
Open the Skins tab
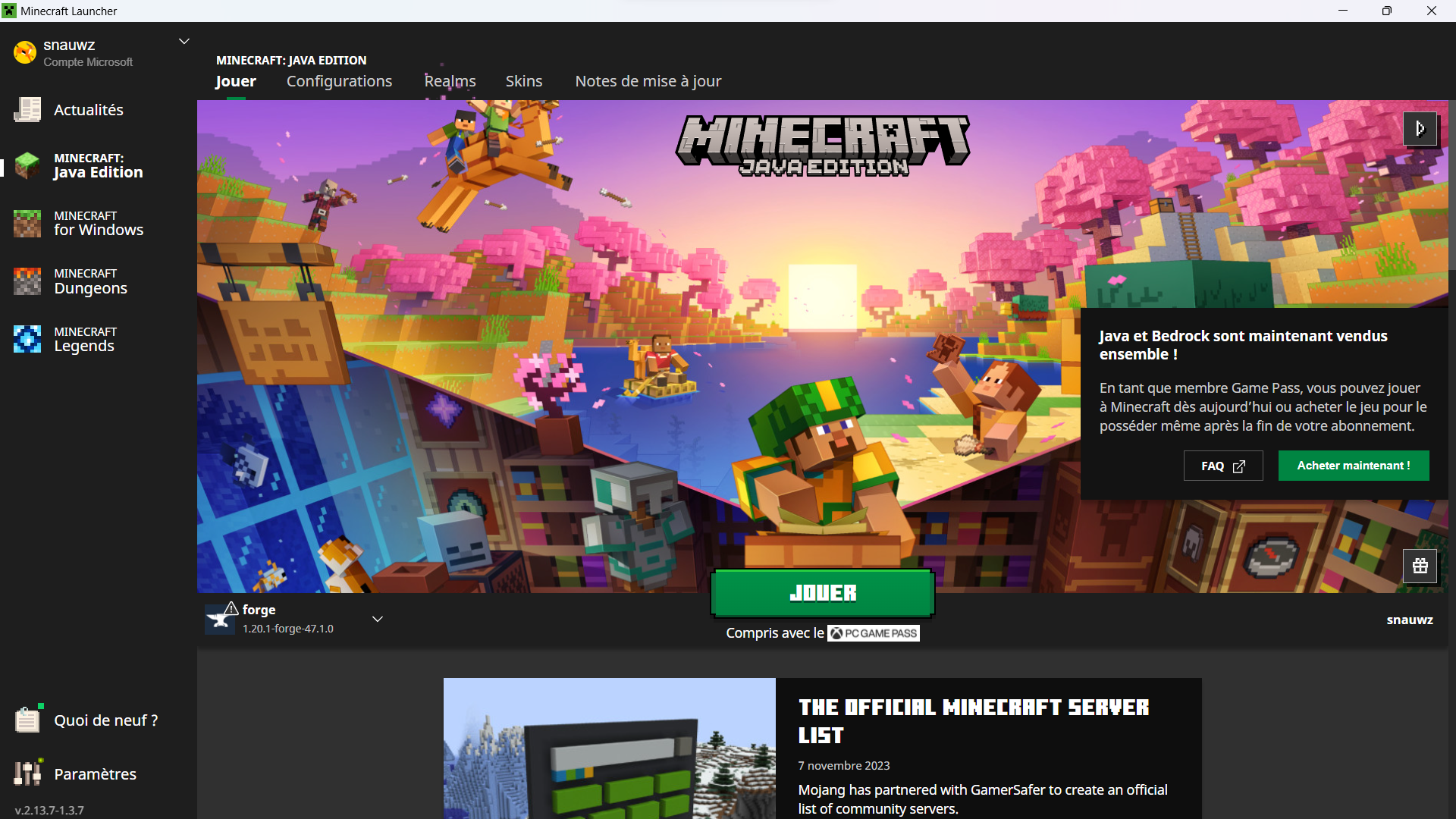[x=524, y=81]
